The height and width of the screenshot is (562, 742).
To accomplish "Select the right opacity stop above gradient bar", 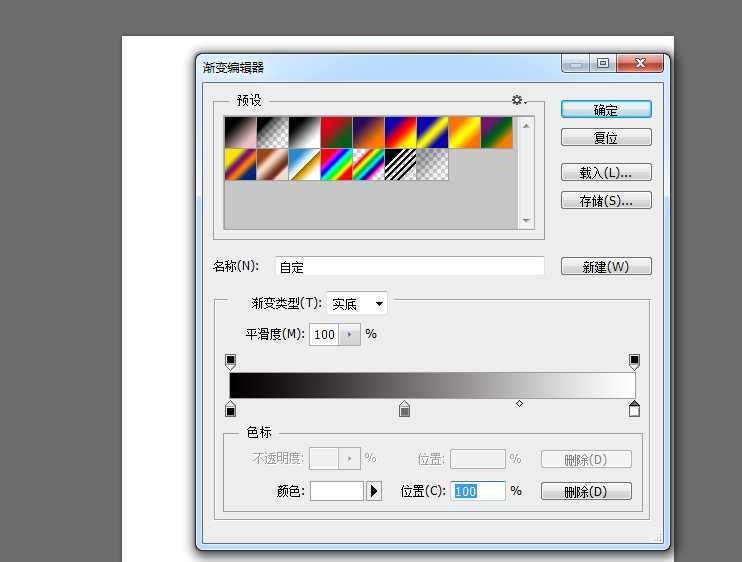I will [x=634, y=361].
